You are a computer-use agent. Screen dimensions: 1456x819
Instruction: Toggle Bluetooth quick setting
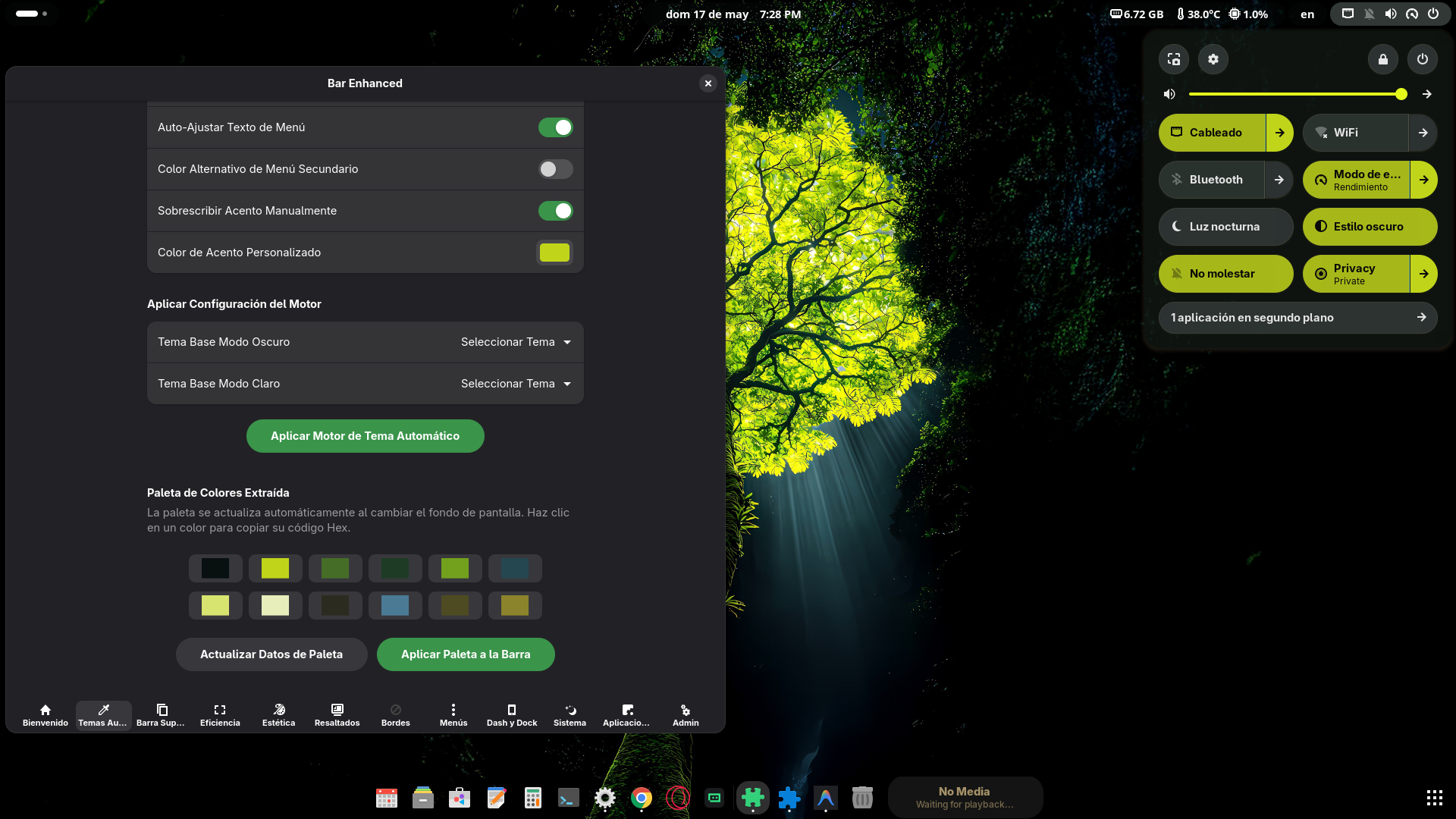point(1212,180)
